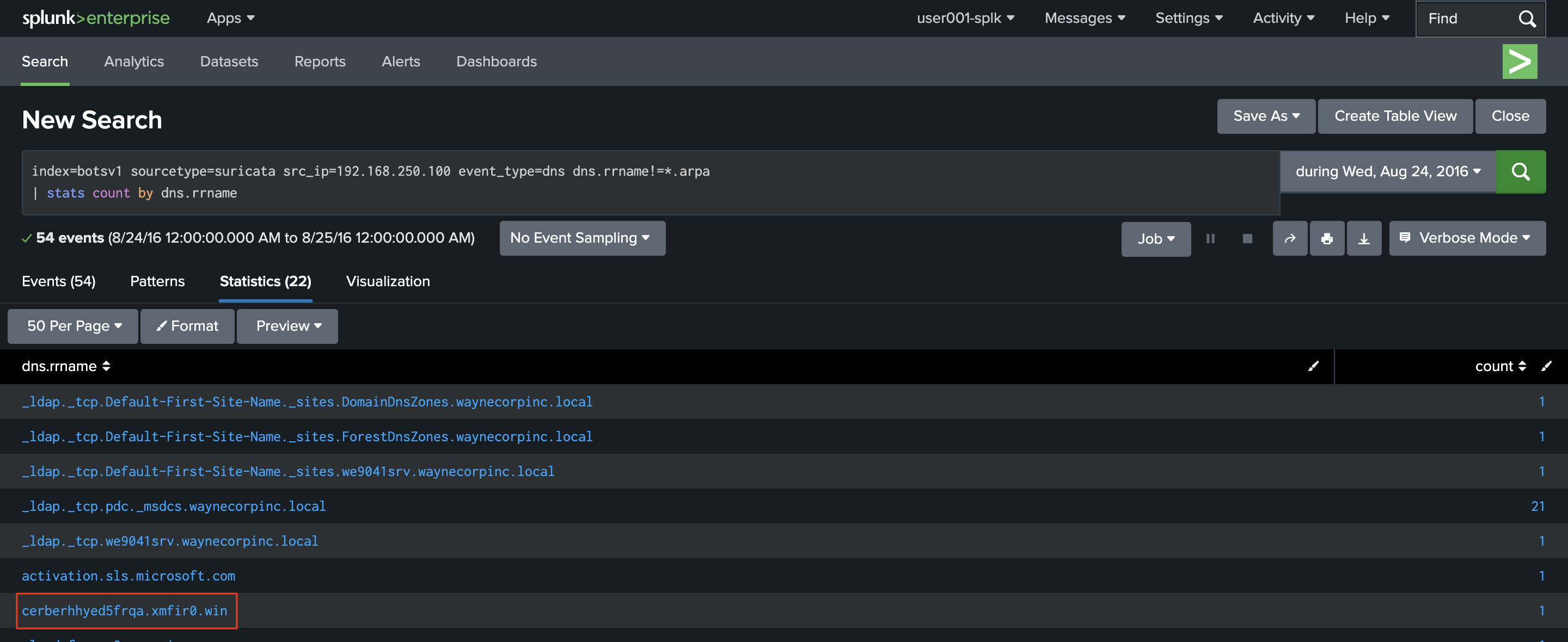Screen dimensions: 1568x642
Task: Go to the Search nav tab
Action: coord(45,61)
